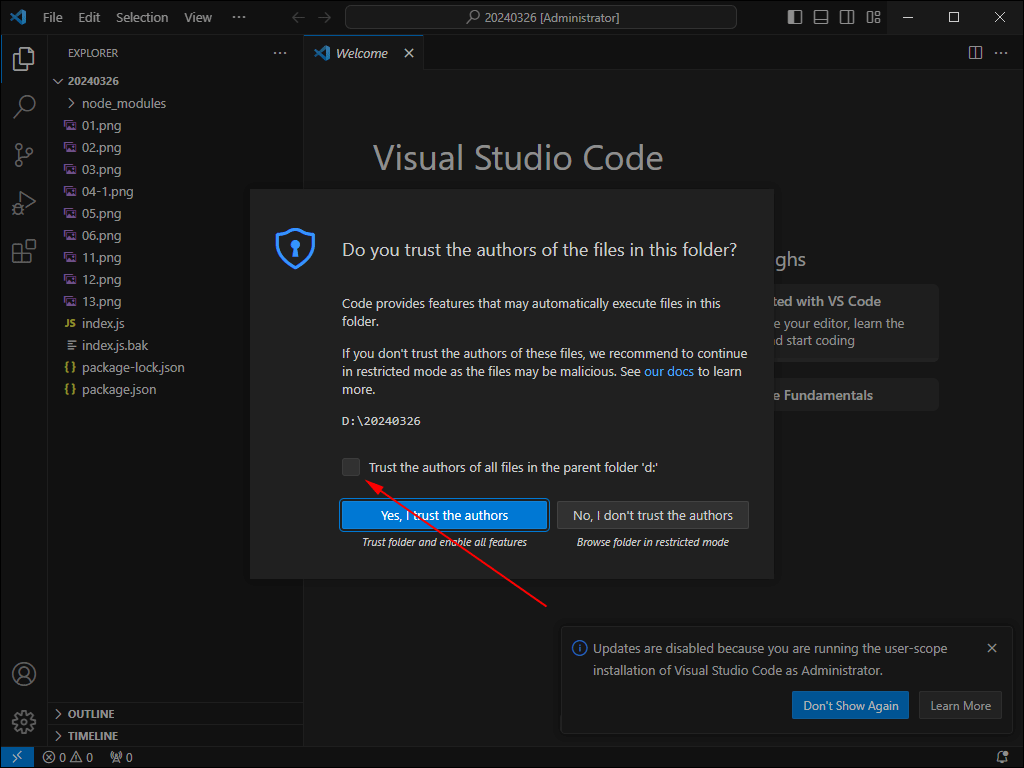Image resolution: width=1024 pixels, height=768 pixels.
Task: Open the Manage gear icon
Action: coord(24,722)
